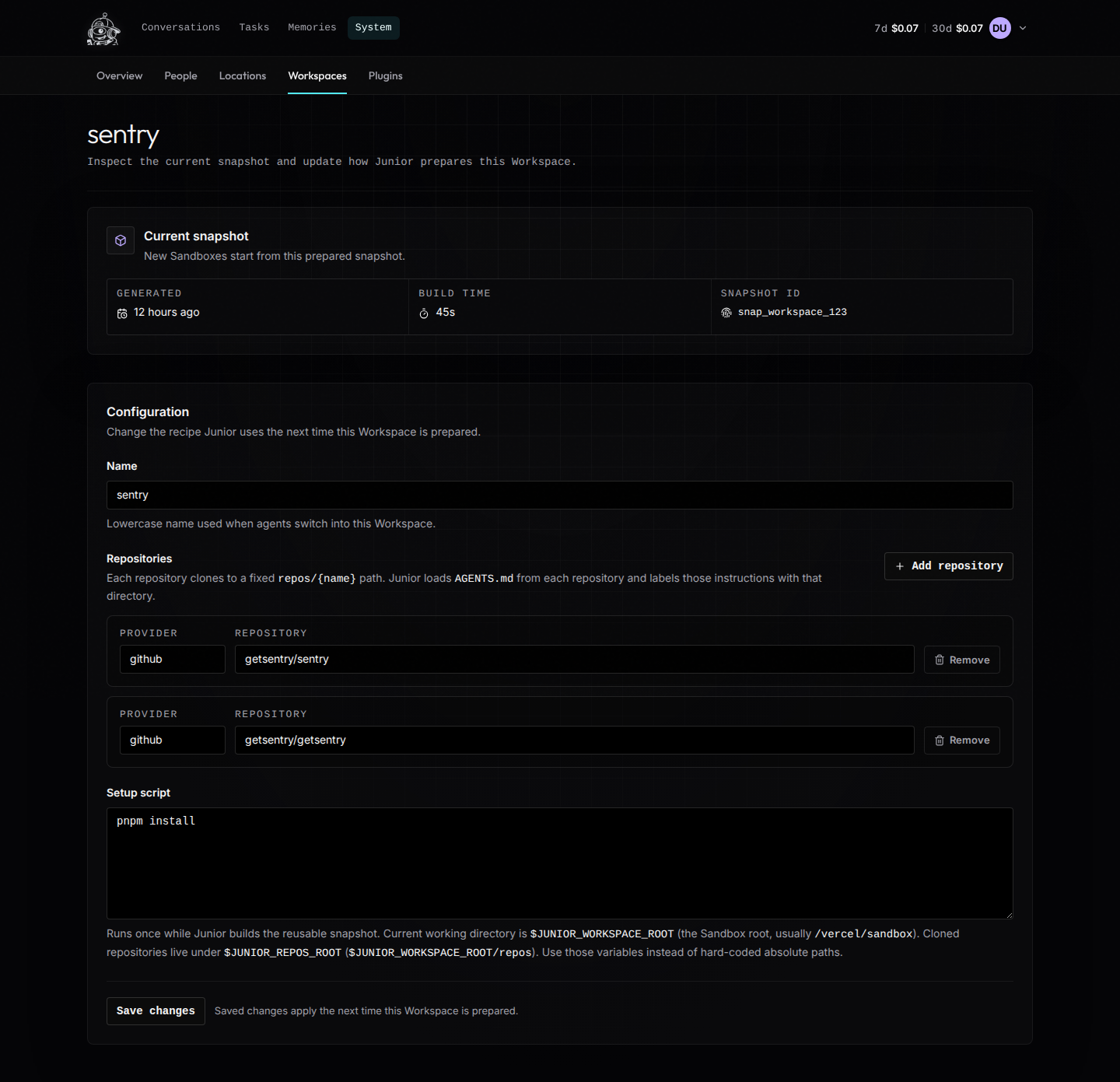This screenshot has width=1120, height=1082.
Task: Click the cube icon beside Current snapshot
Action: coord(121,240)
